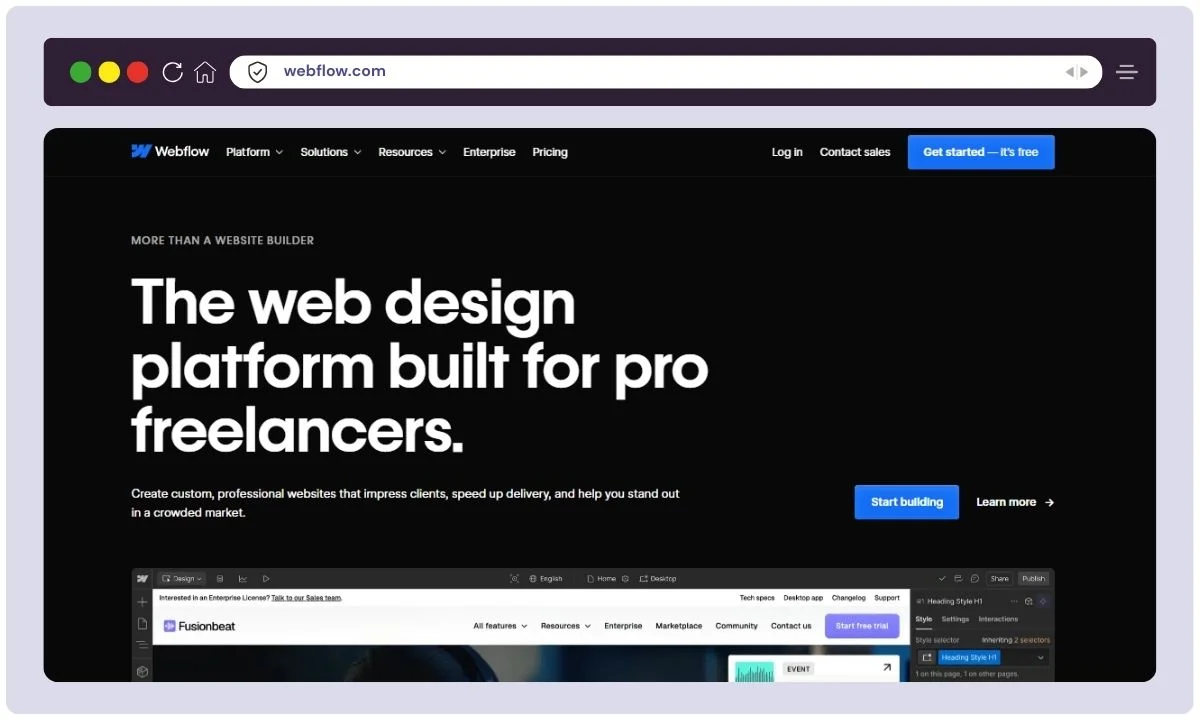Open the Home page selector in Designer

tap(601, 578)
